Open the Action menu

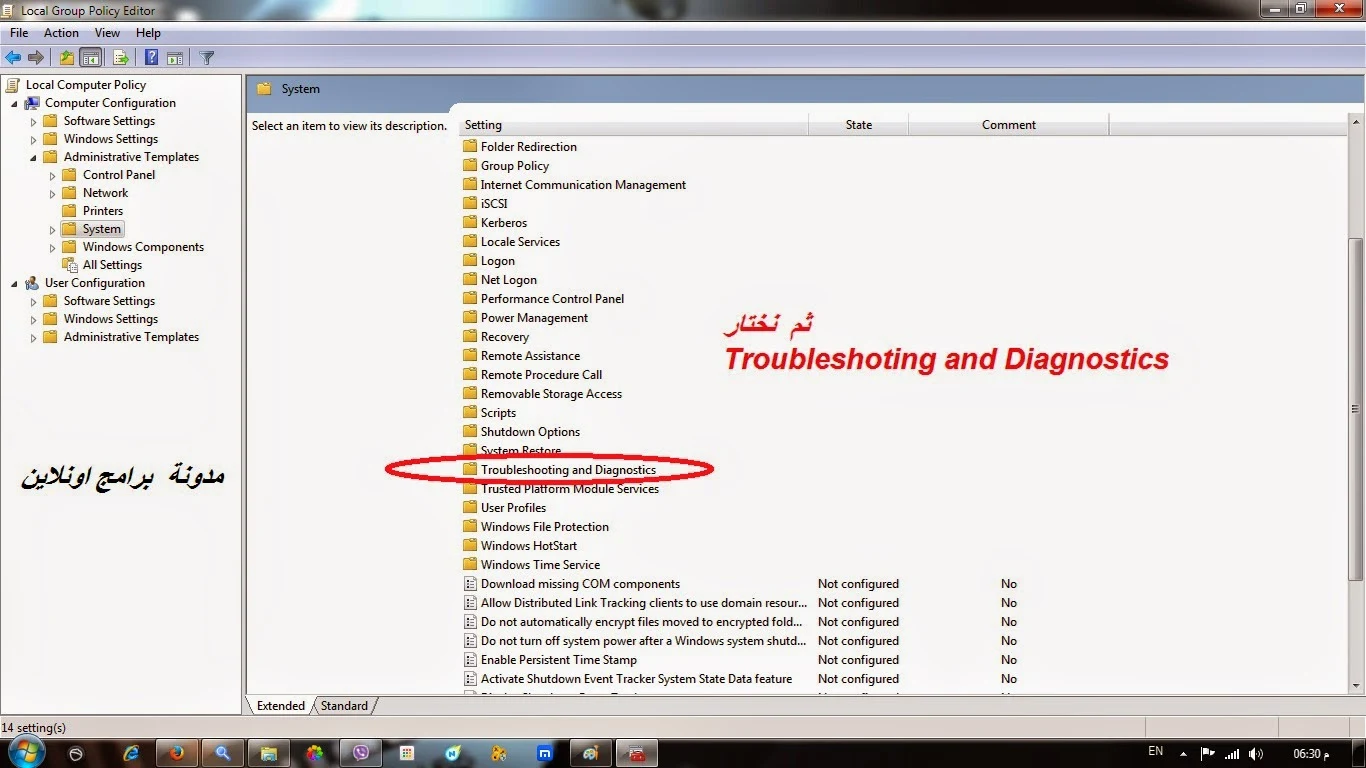pyautogui.click(x=61, y=33)
